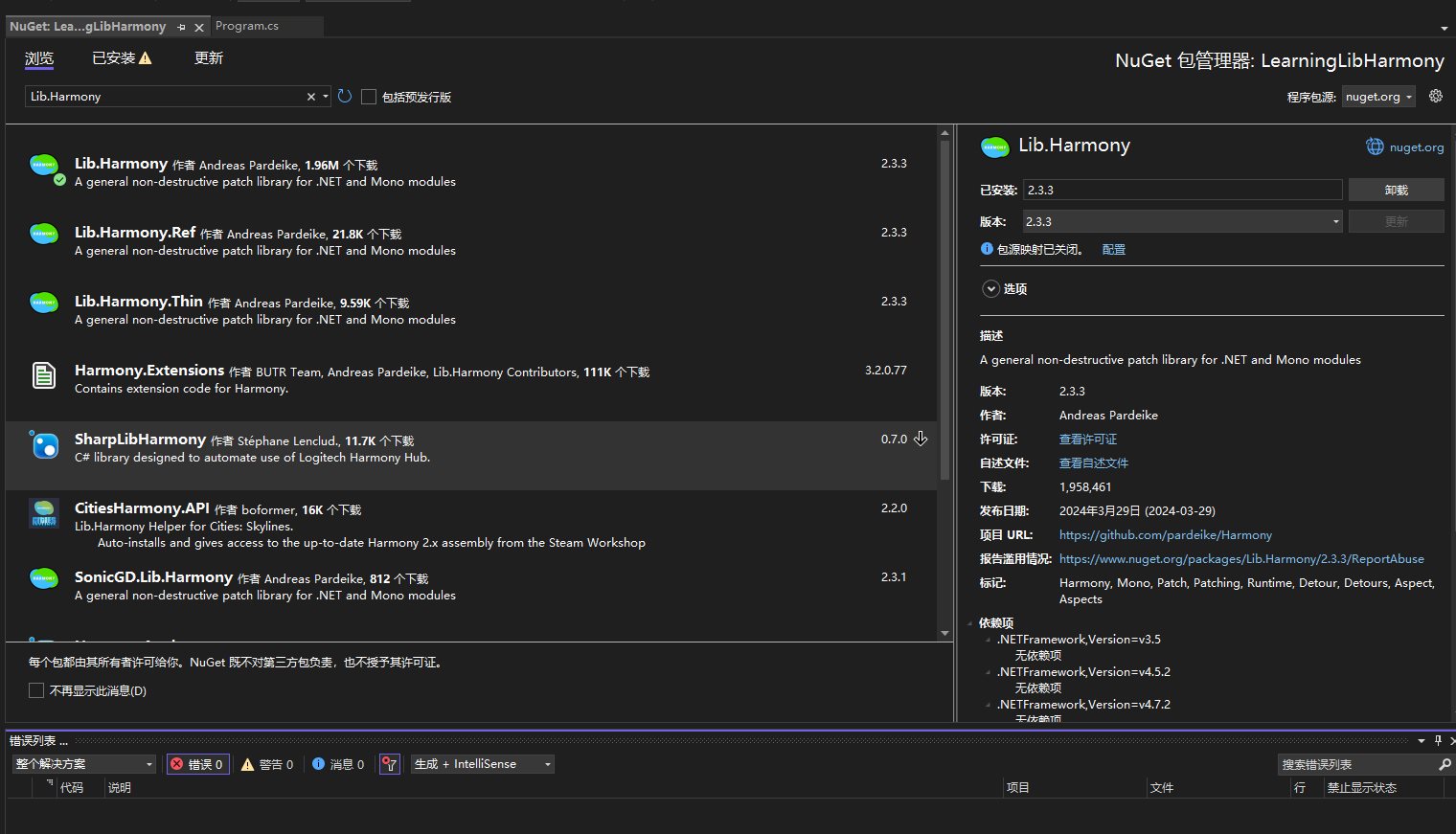Open the version 2.3.3 dropdown
Viewport: 1456px width, 834px height.
(1183, 221)
